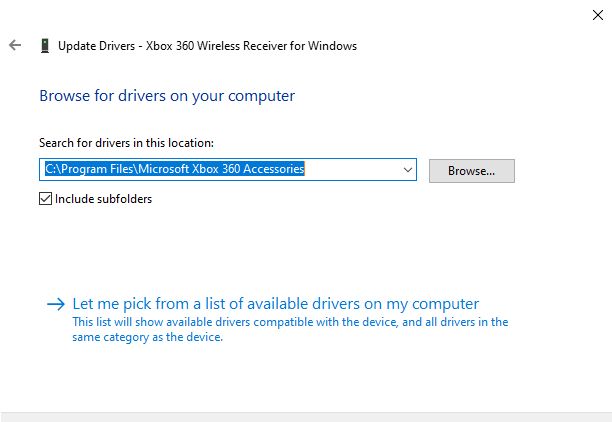Click the Update Drivers window title text
Image resolution: width=612 pixels, height=422 pixels.
click(x=98, y=45)
